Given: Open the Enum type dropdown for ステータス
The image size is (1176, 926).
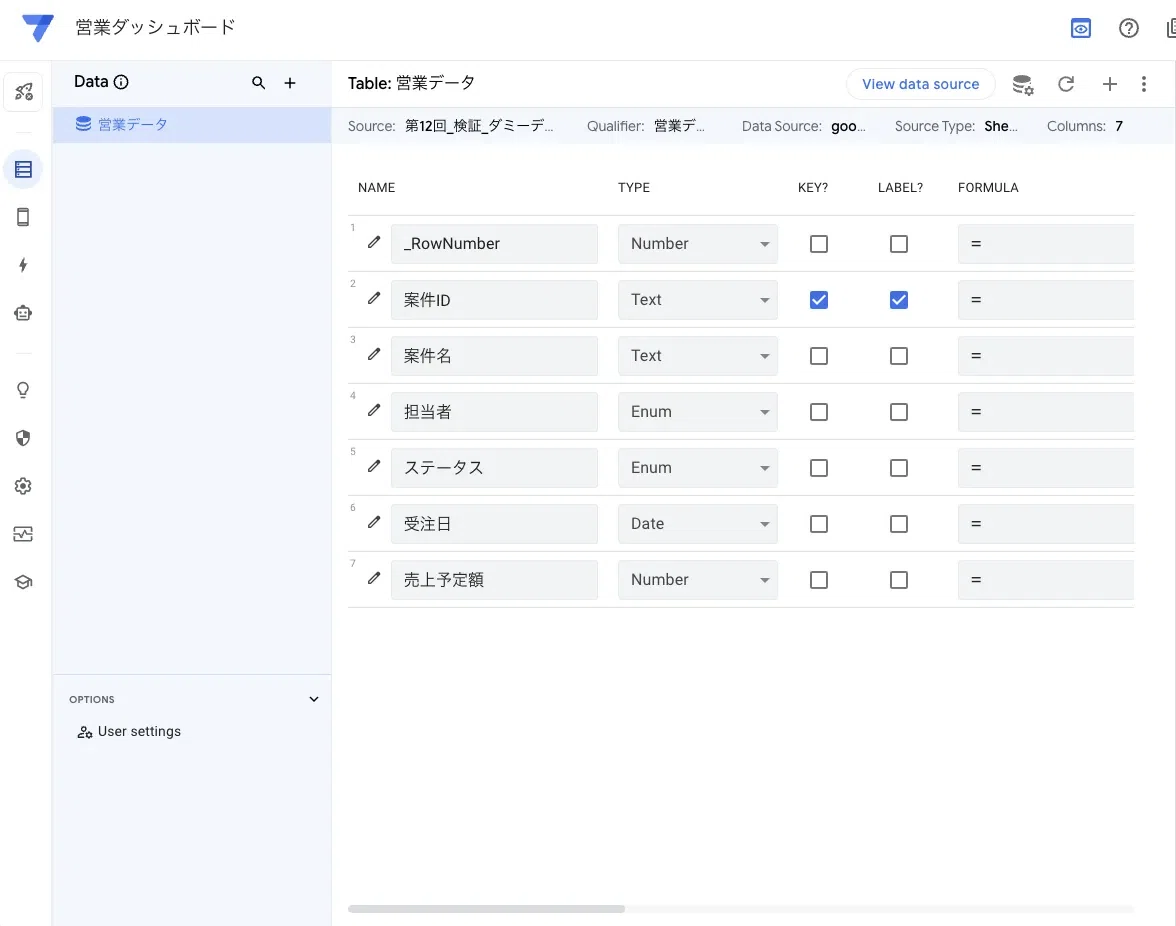Looking at the screenshot, I should [698, 468].
